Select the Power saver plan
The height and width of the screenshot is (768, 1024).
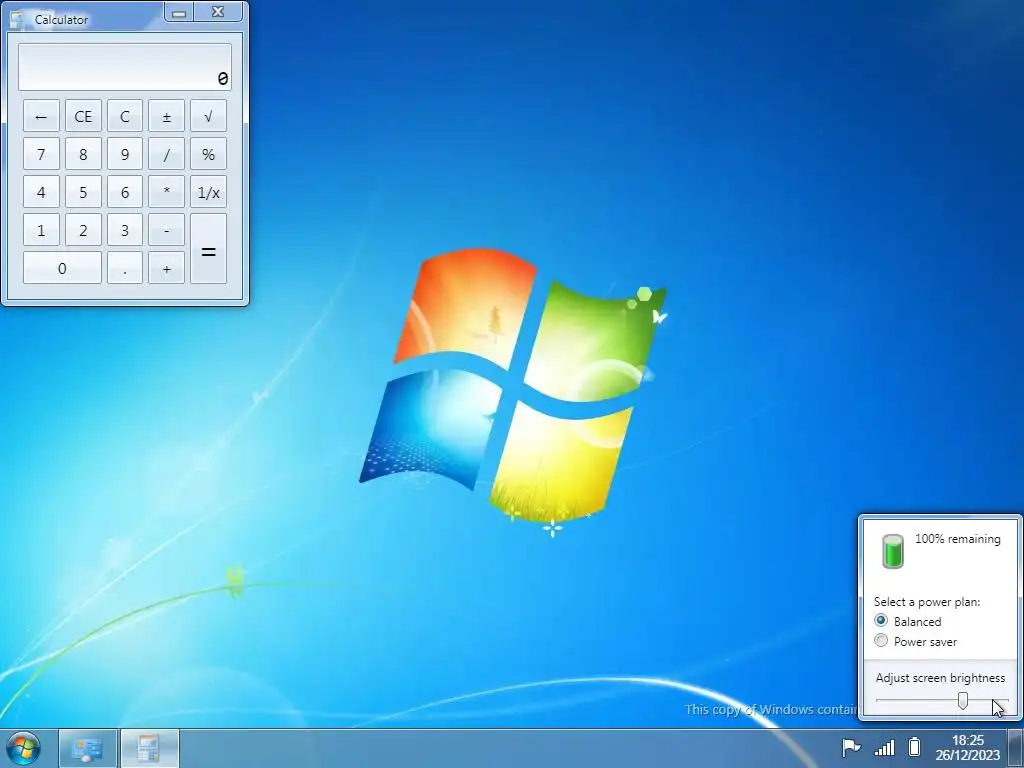tap(881, 641)
